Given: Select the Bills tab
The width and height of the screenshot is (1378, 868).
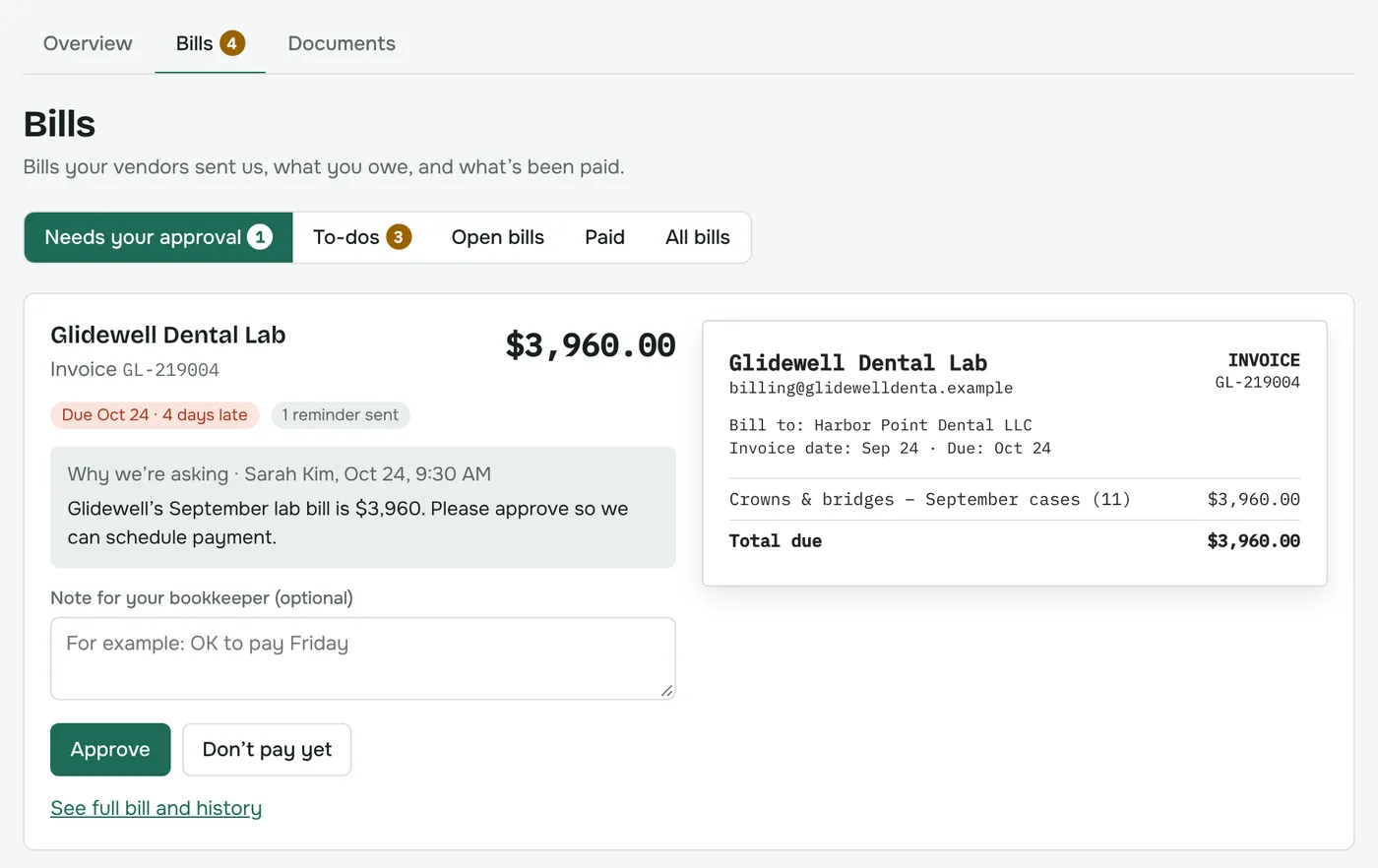Looking at the screenshot, I should coord(210,43).
